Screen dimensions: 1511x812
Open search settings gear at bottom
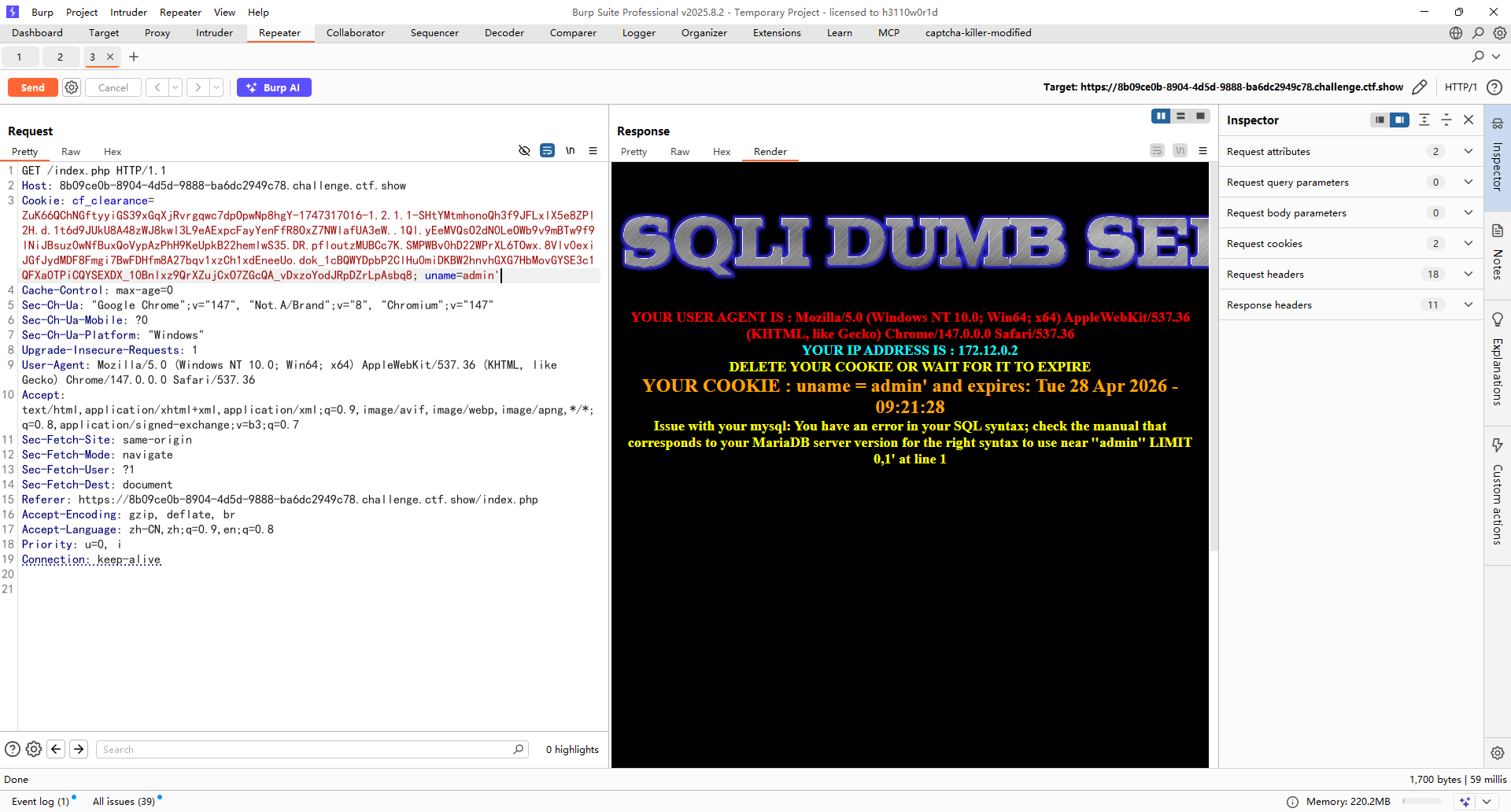tap(34, 749)
